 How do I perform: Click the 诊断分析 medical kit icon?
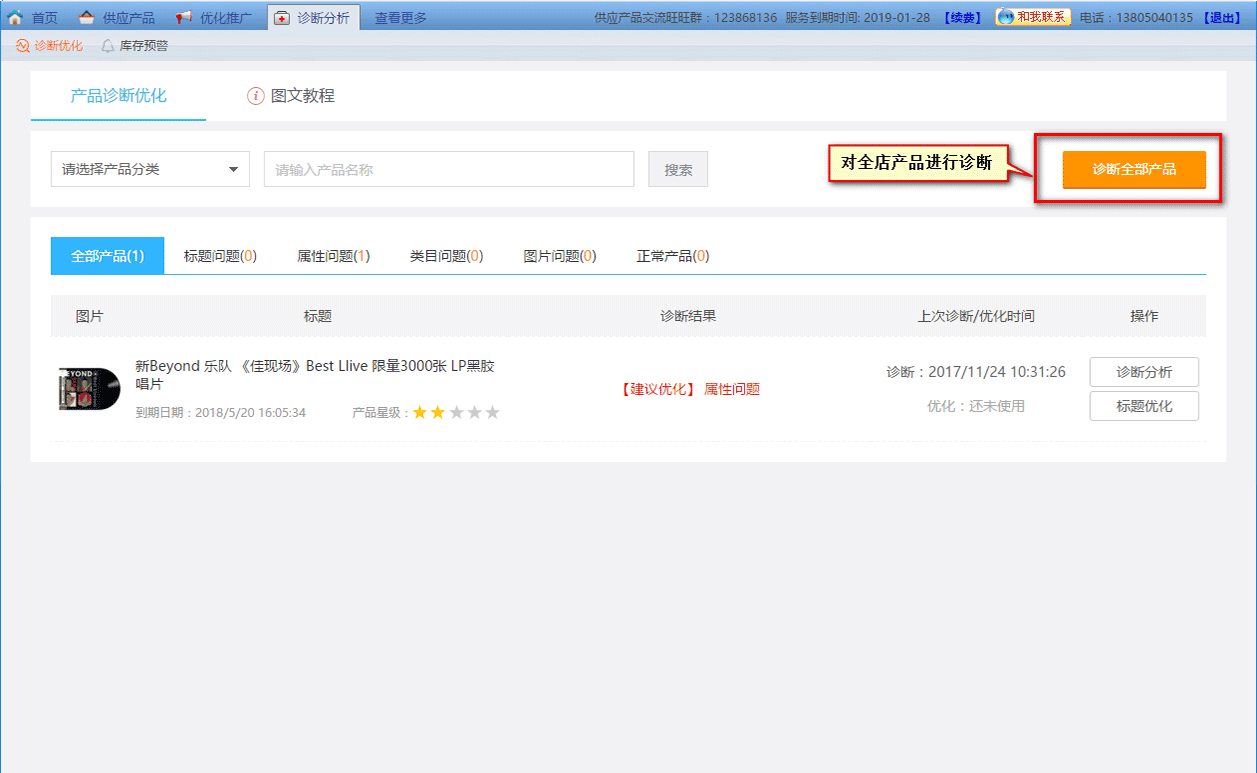click(x=282, y=17)
